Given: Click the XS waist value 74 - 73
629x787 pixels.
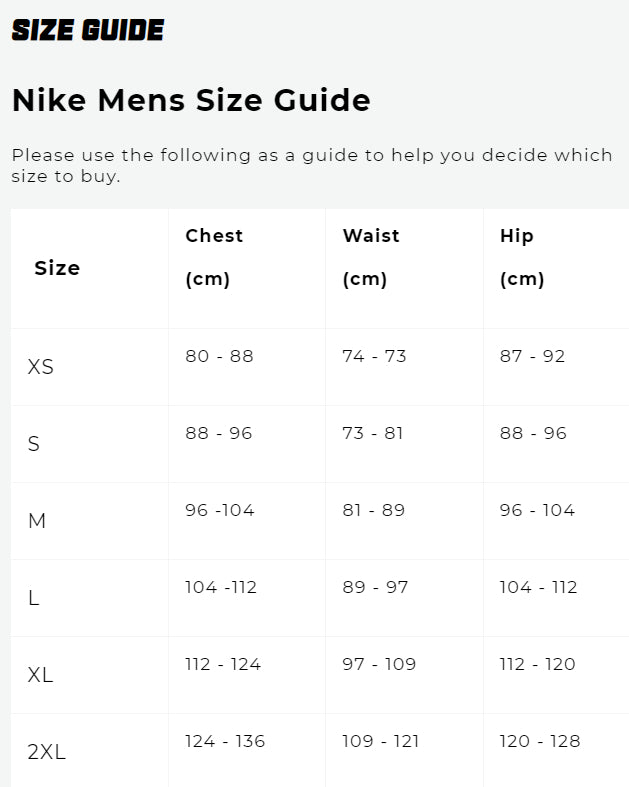Looking at the screenshot, I should 374,356.
